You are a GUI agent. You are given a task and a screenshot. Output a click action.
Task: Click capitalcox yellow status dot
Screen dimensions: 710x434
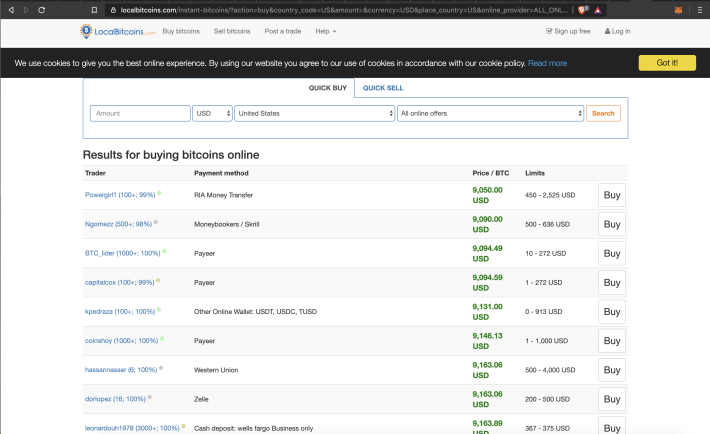[x=158, y=280]
